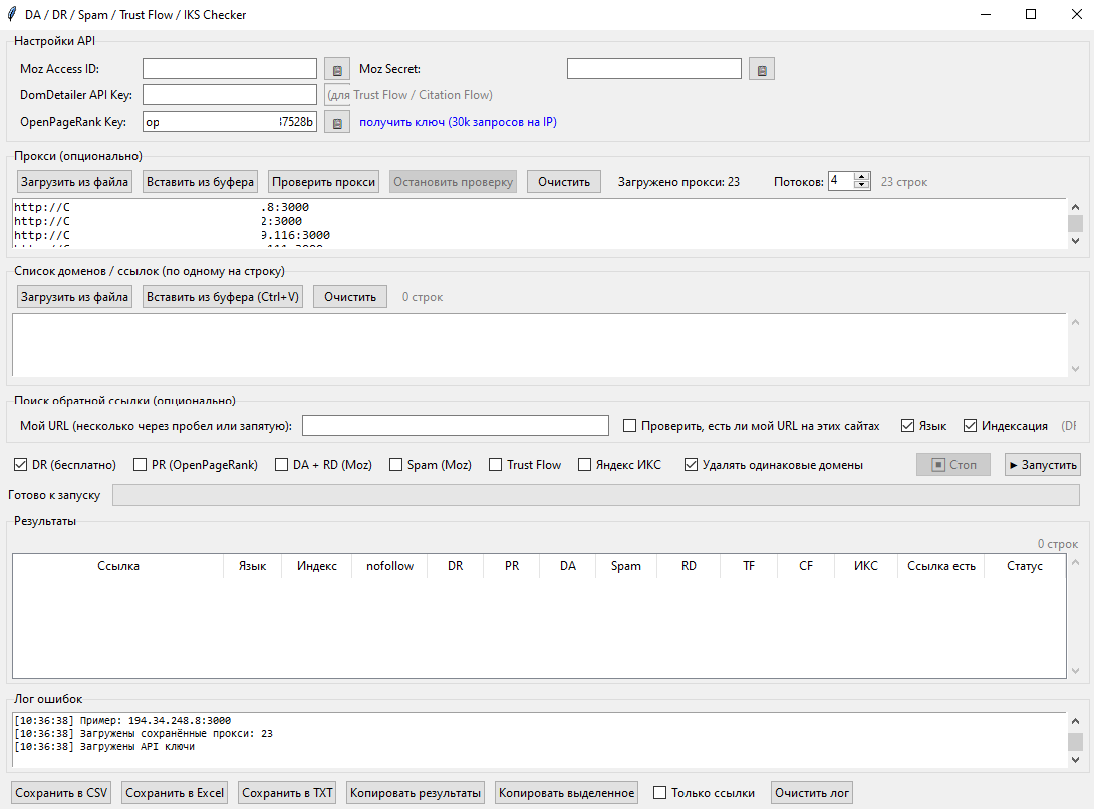Sort results by Статус column header
The width and height of the screenshot is (1094, 809).
[x=1025, y=566]
